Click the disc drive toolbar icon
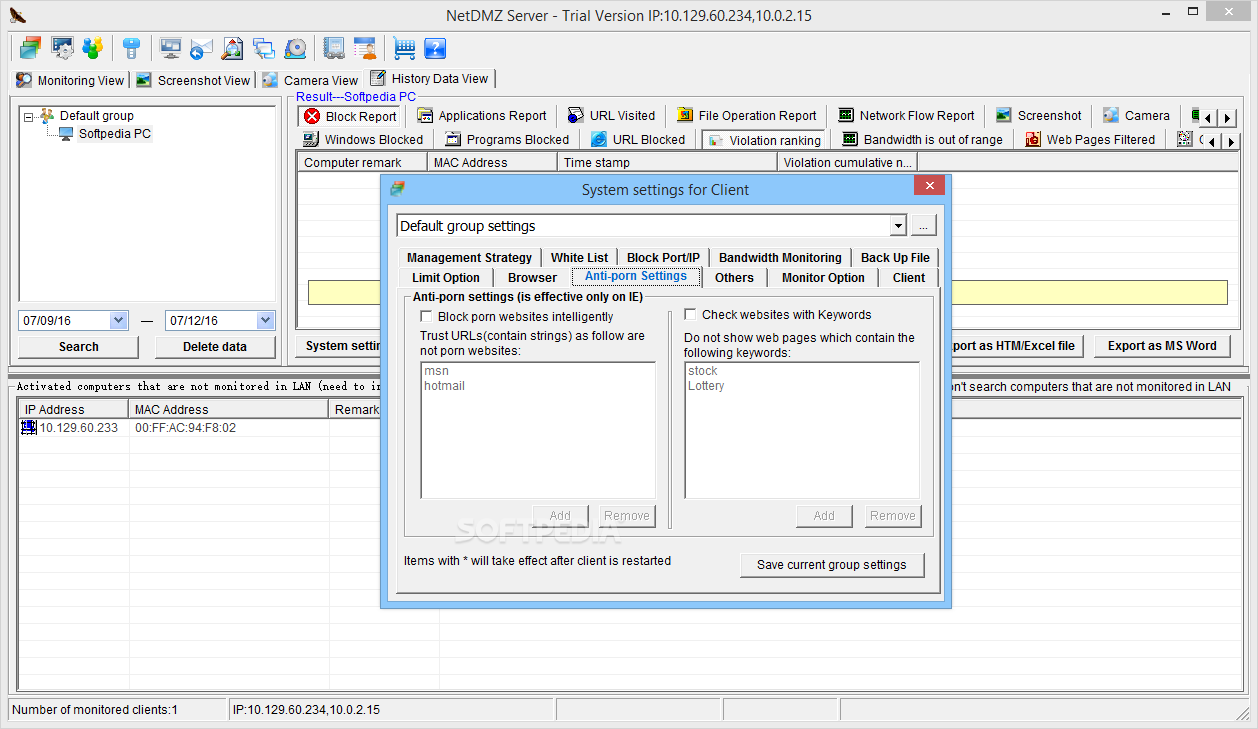Screen dimensions: 1258x729 tap(295, 47)
